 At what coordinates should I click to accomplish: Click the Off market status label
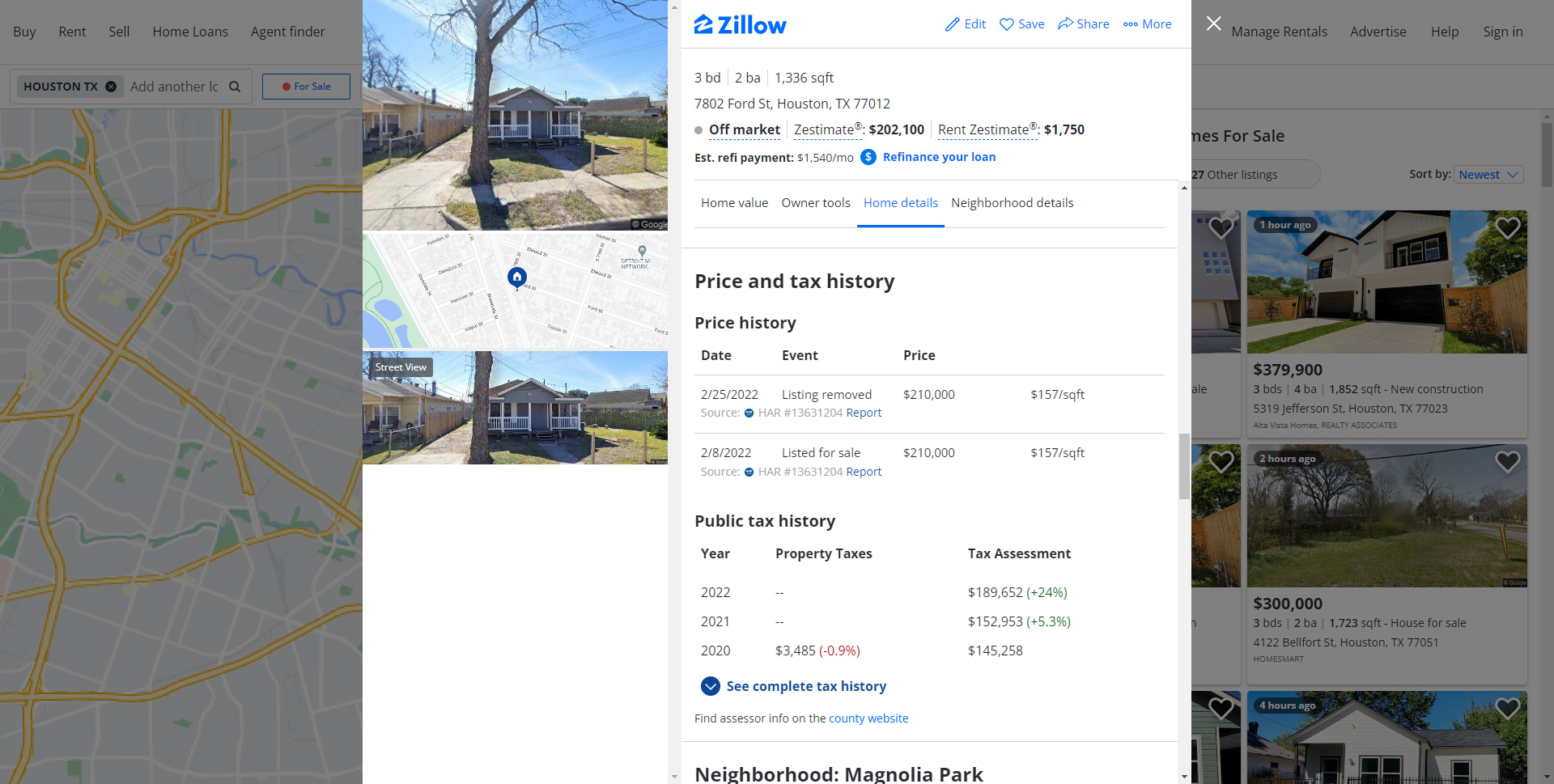pyautogui.click(x=744, y=129)
